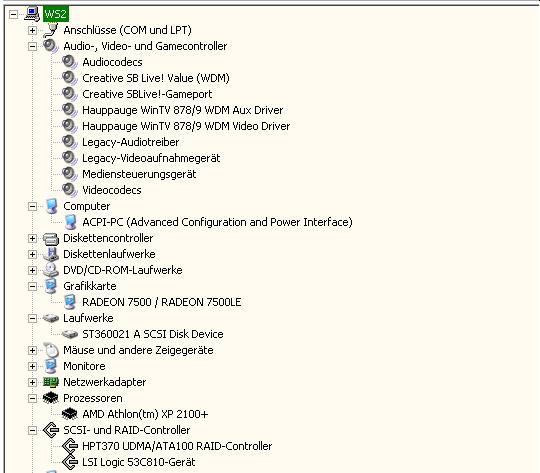Click the Netzwerkadapter network card icon

coord(51,382)
